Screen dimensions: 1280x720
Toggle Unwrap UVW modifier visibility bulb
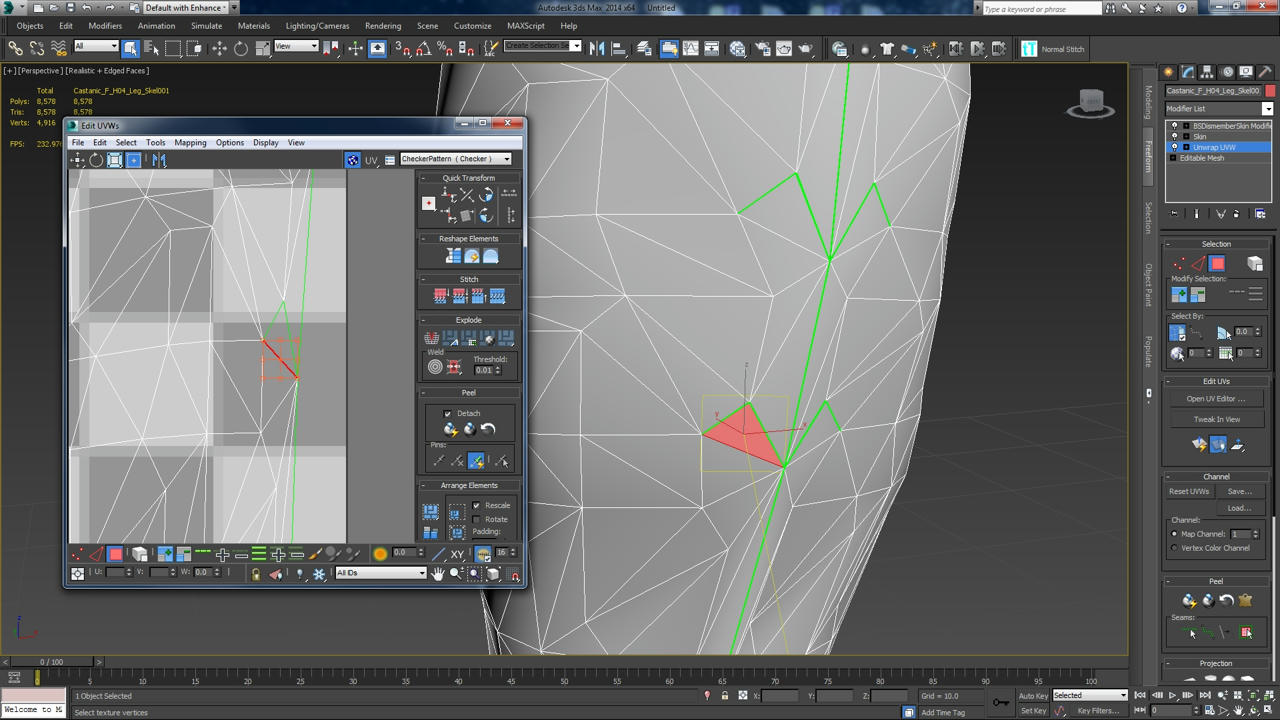[1175, 147]
